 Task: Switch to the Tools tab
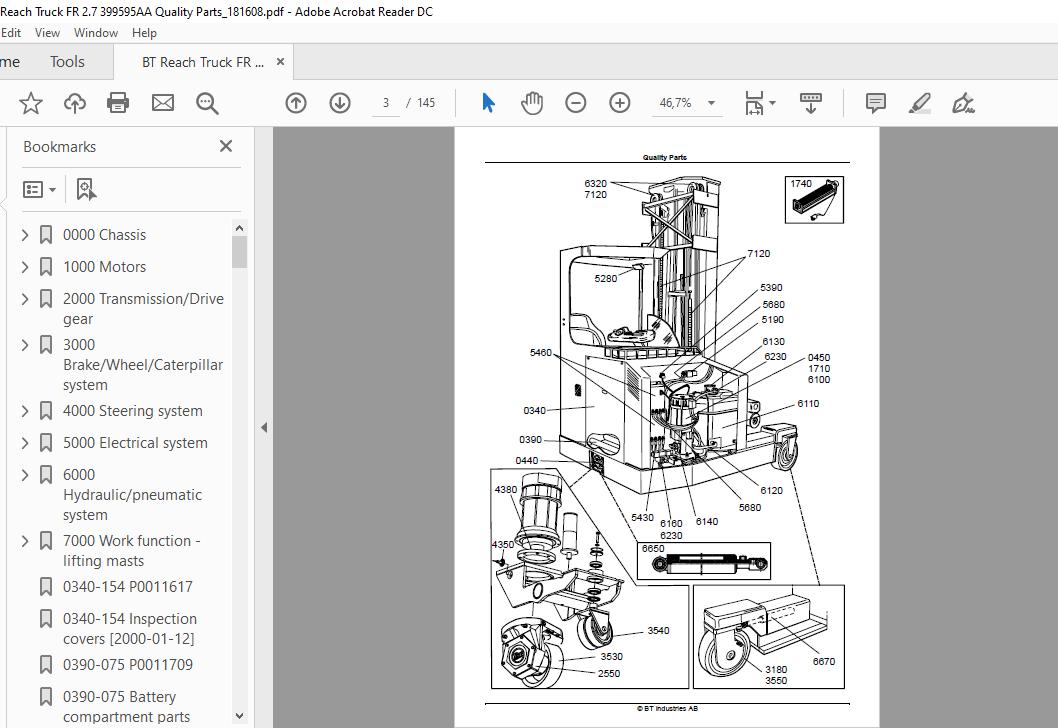[x=67, y=62]
